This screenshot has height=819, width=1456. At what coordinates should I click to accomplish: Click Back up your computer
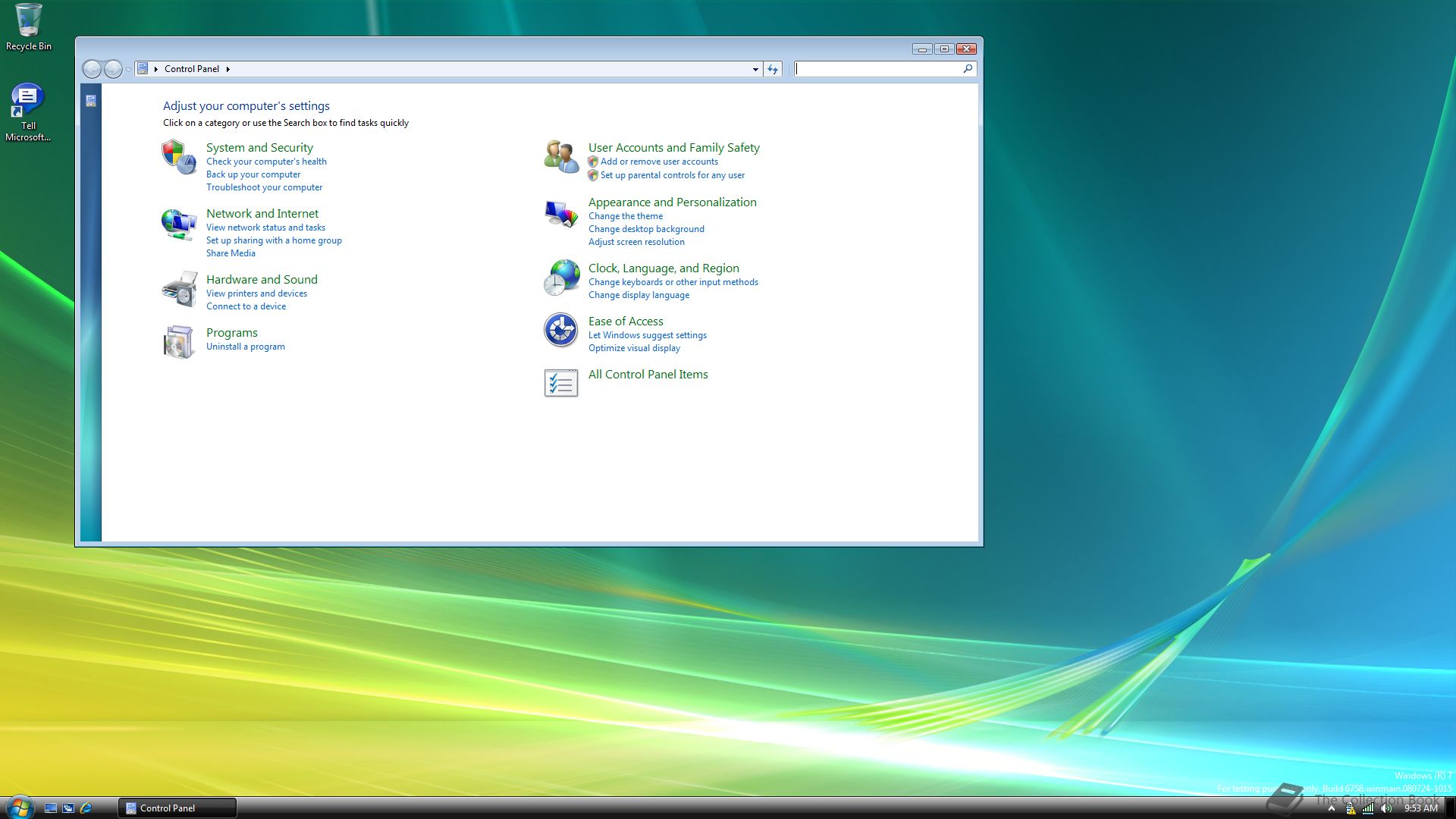pyautogui.click(x=253, y=174)
